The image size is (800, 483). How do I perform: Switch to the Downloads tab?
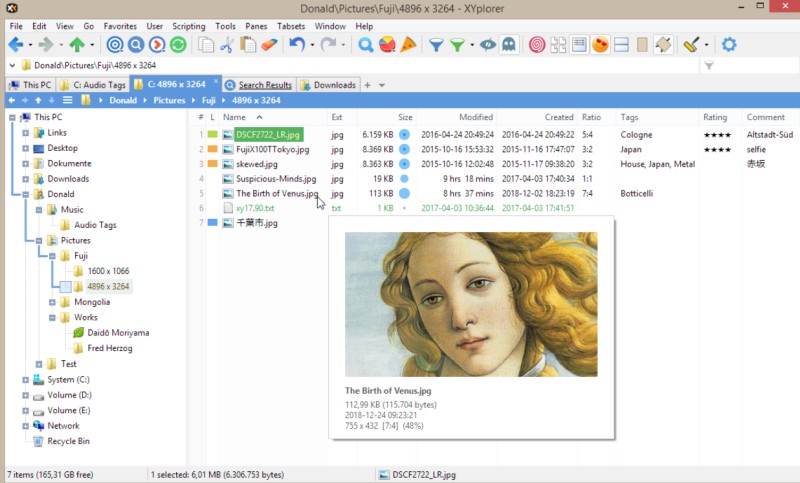coord(329,85)
